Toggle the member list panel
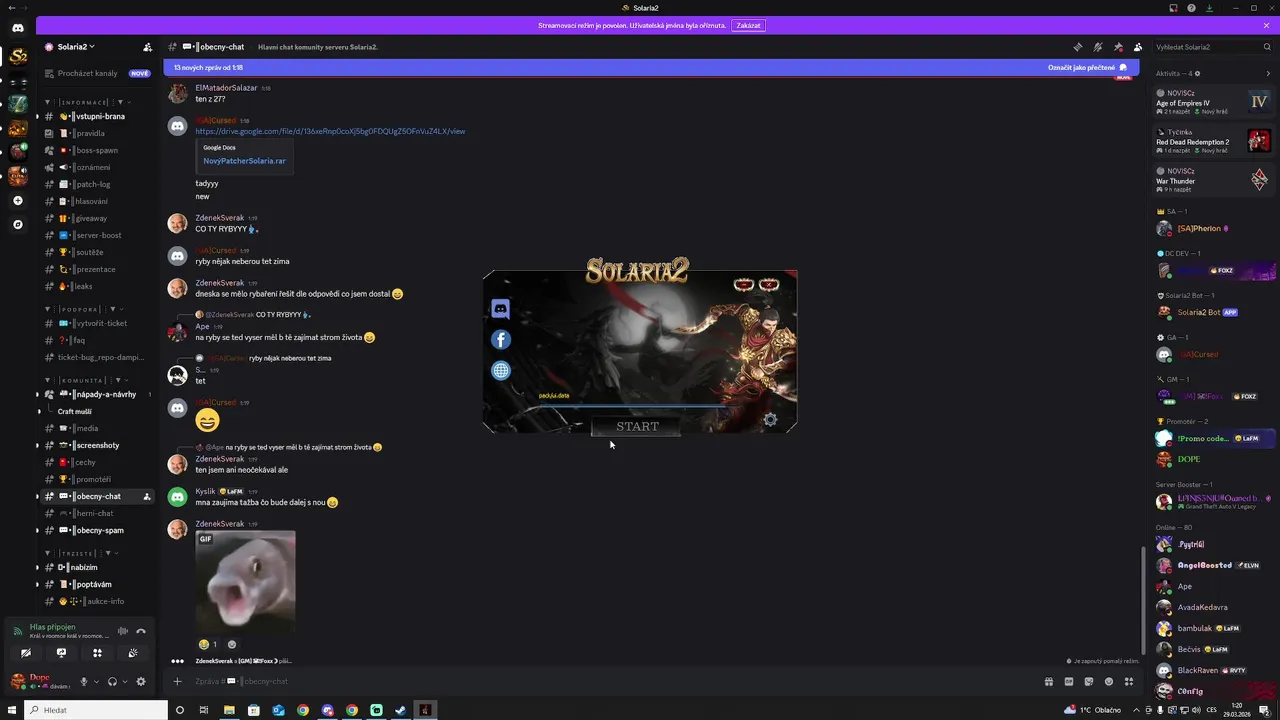Image resolution: width=1280 pixels, height=720 pixels. [1138, 47]
